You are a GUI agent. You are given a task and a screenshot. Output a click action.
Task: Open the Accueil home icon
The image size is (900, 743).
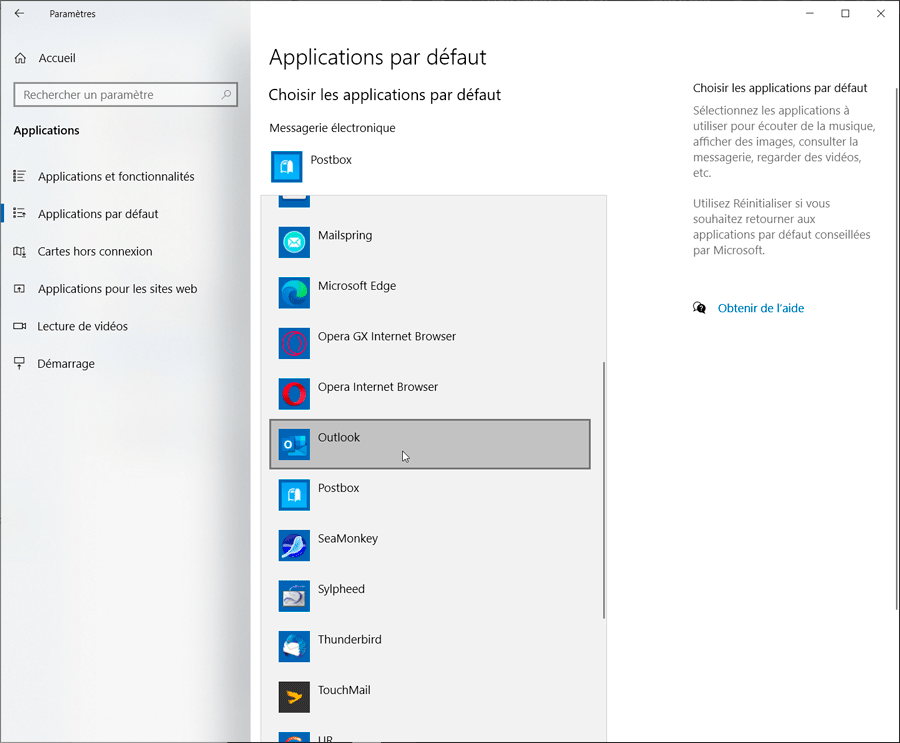click(x=20, y=58)
